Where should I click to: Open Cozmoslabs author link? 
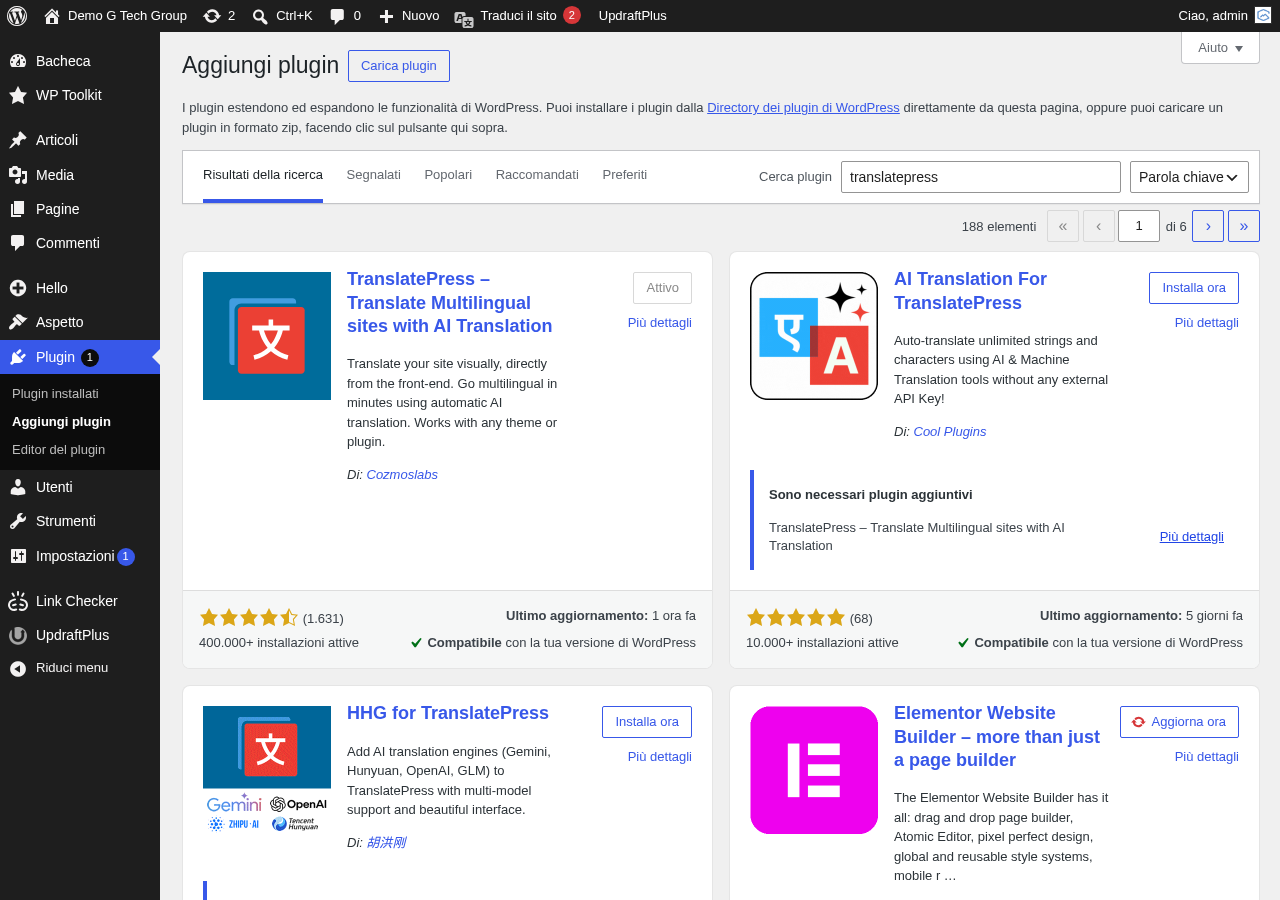tap(402, 474)
